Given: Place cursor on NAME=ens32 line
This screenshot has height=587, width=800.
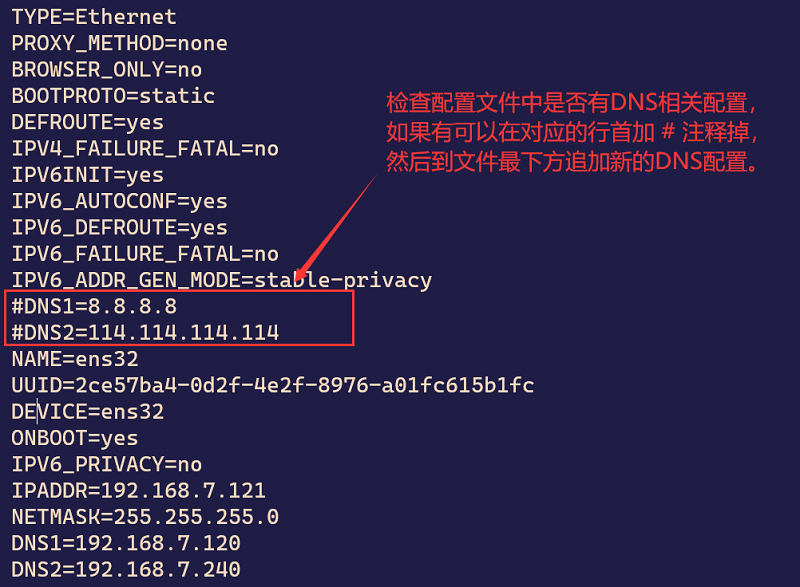Looking at the screenshot, I should pyautogui.click(x=75, y=358).
